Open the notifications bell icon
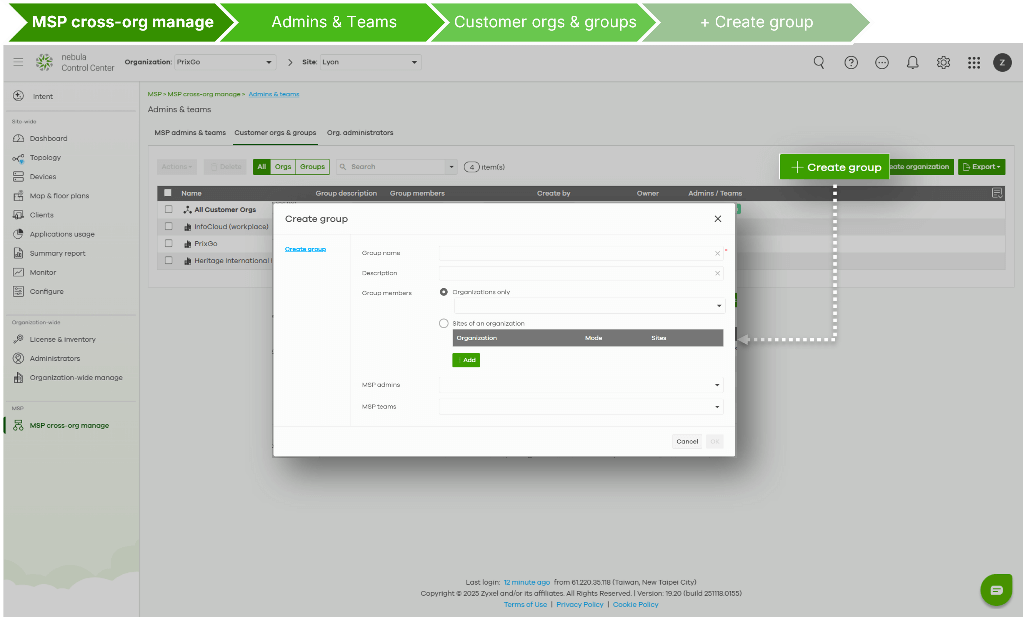Image resolution: width=1023 pixels, height=617 pixels. click(x=912, y=61)
